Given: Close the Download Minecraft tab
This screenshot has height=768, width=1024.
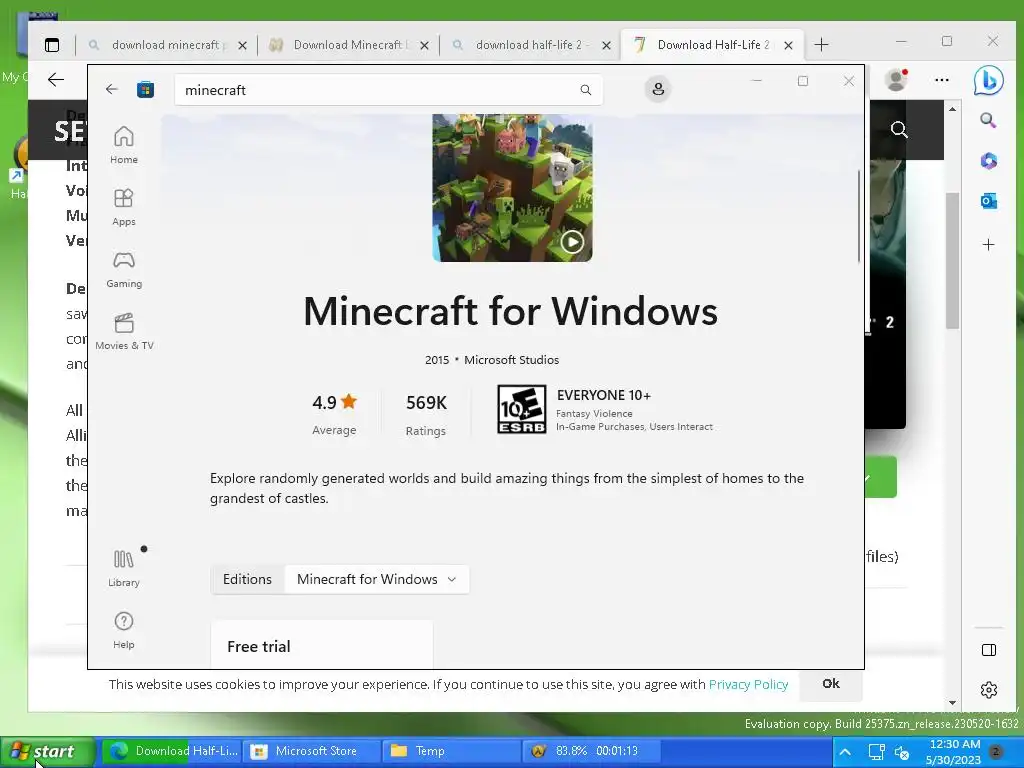Looking at the screenshot, I should (x=424, y=45).
